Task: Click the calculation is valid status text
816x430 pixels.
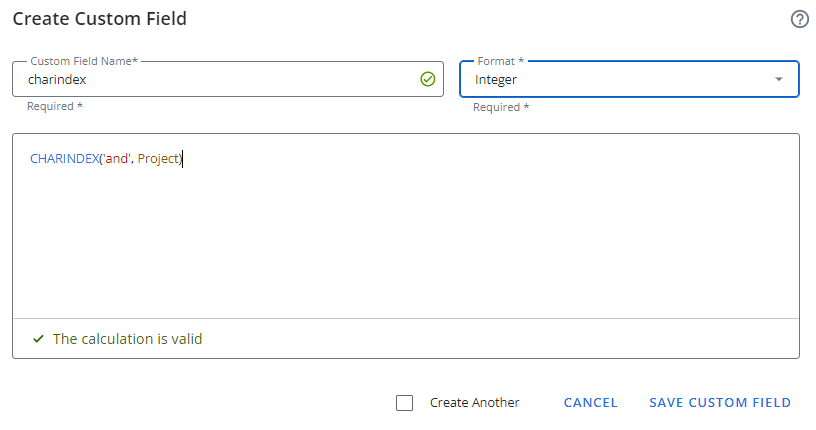Action: [x=127, y=339]
